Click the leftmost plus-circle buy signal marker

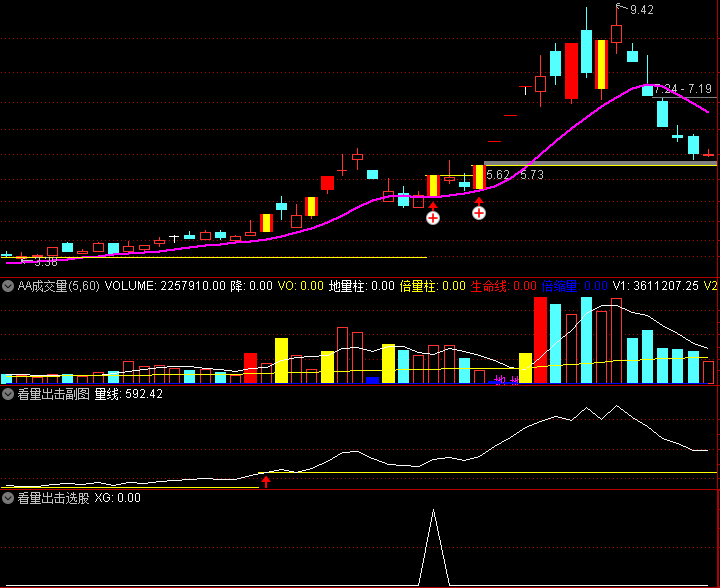tap(433, 218)
